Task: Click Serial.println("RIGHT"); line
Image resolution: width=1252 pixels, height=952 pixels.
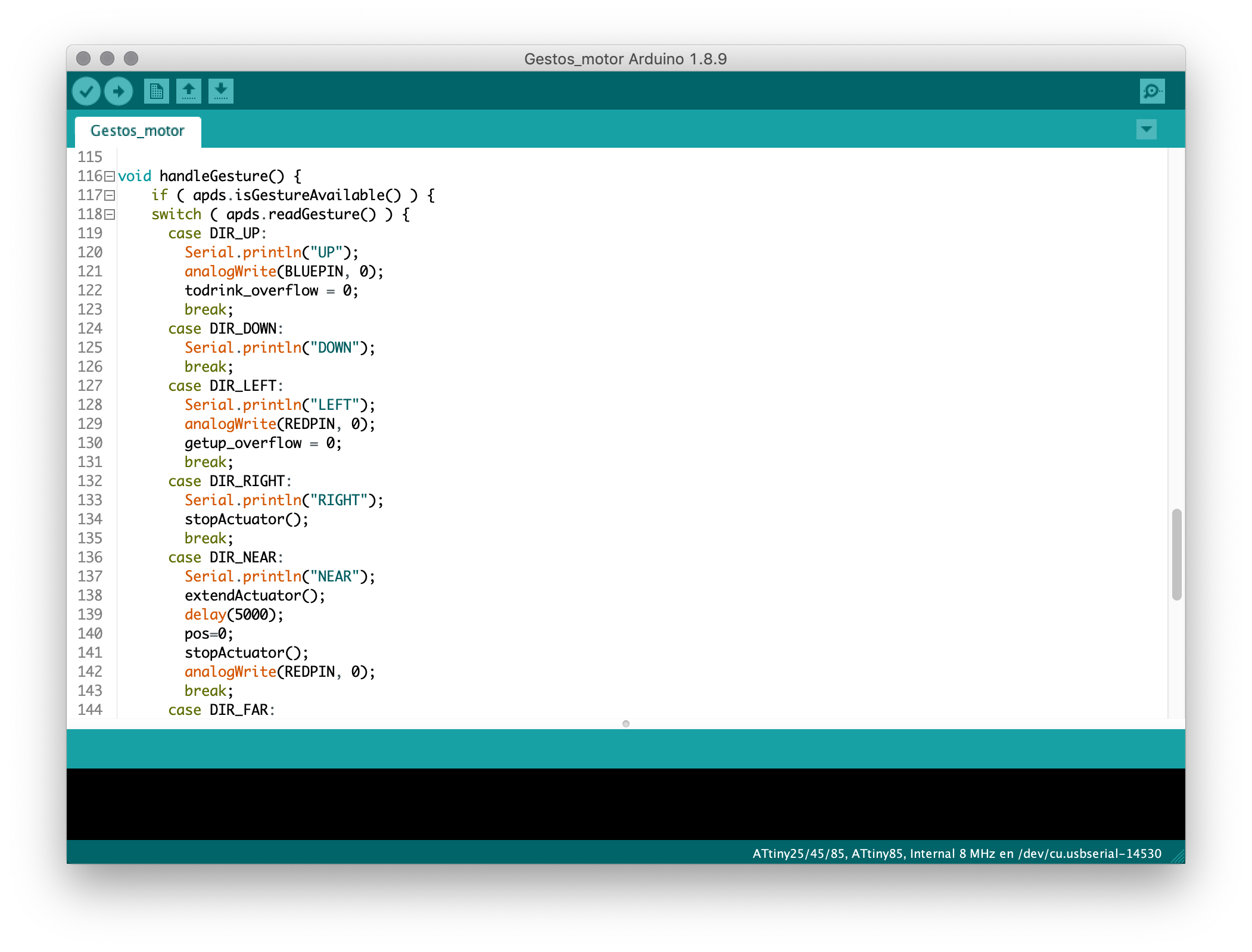Action: point(284,500)
